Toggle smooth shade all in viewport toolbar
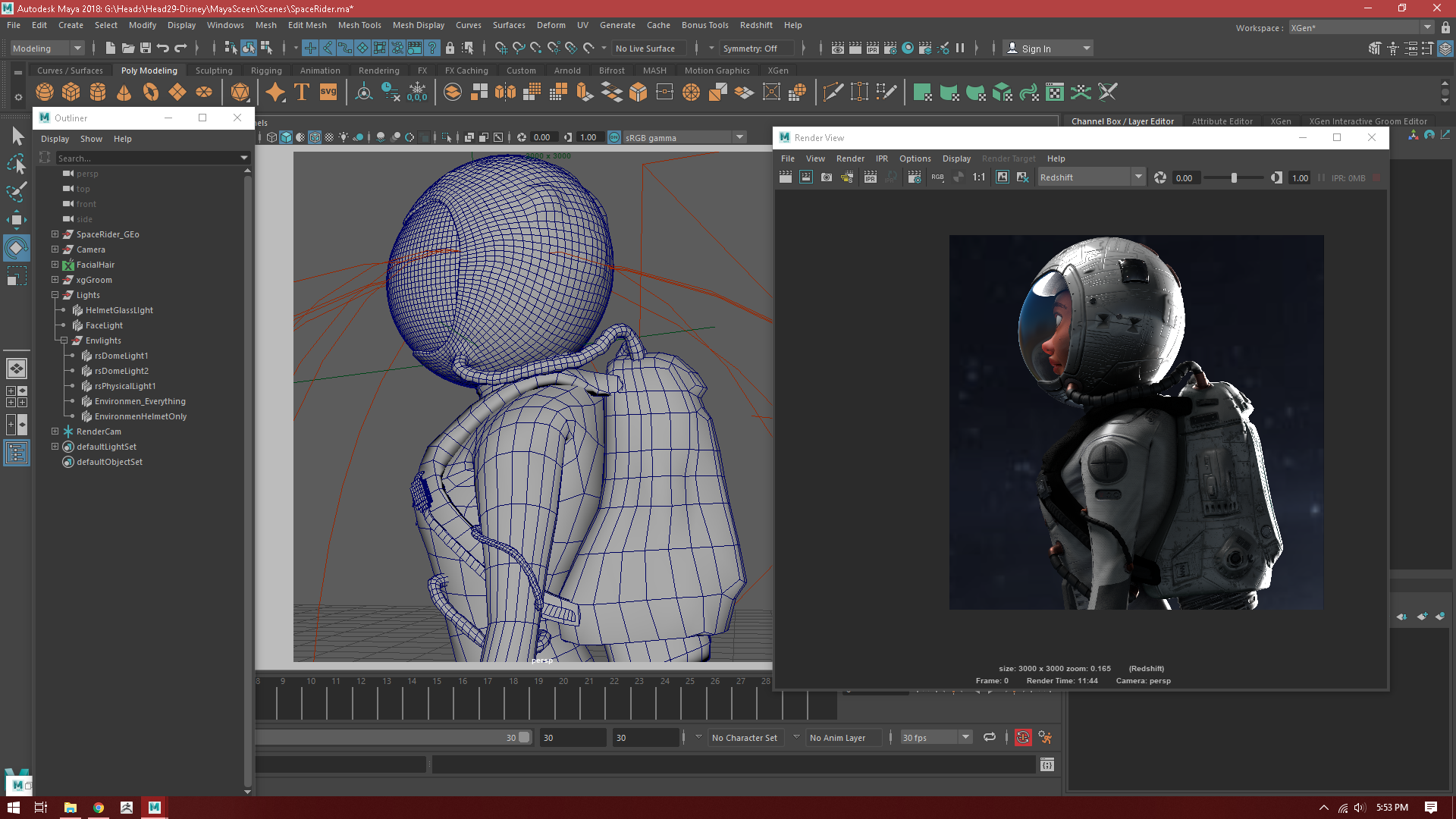Screen dimensions: 1456x819 [x=286, y=137]
